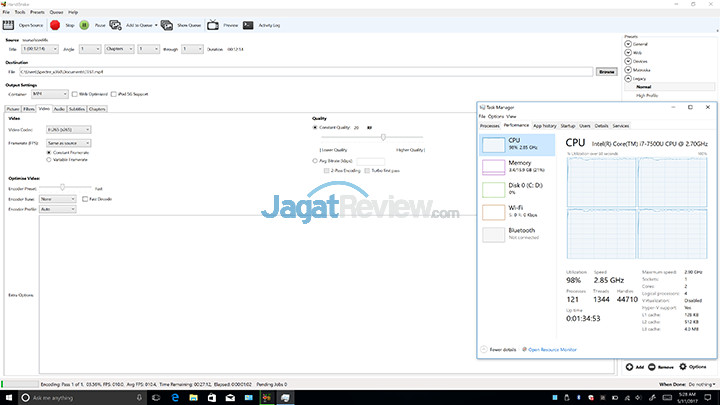Viewport: 720px width, 405px height.
Task: Click the Constant Quality slider handle
Action: pyautogui.click(x=383, y=137)
